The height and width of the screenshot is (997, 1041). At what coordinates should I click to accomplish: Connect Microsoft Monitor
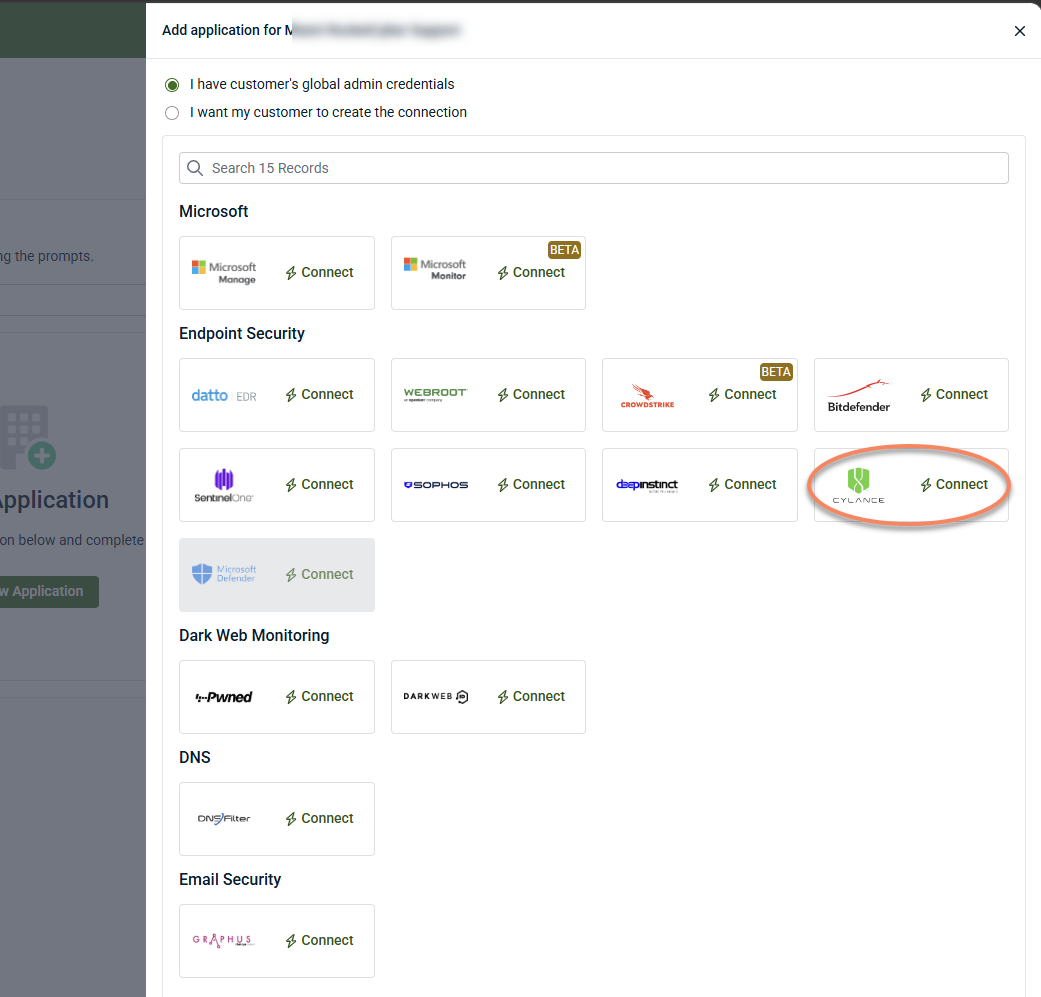(531, 273)
